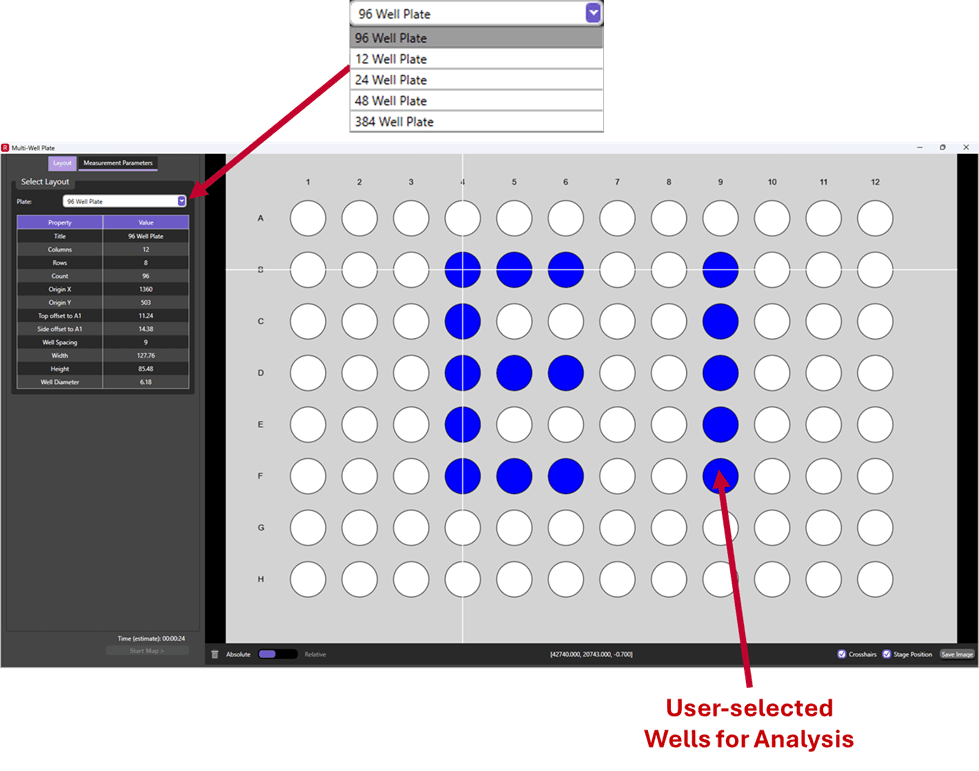Choose 24 Well Plate from the list

tap(476, 80)
